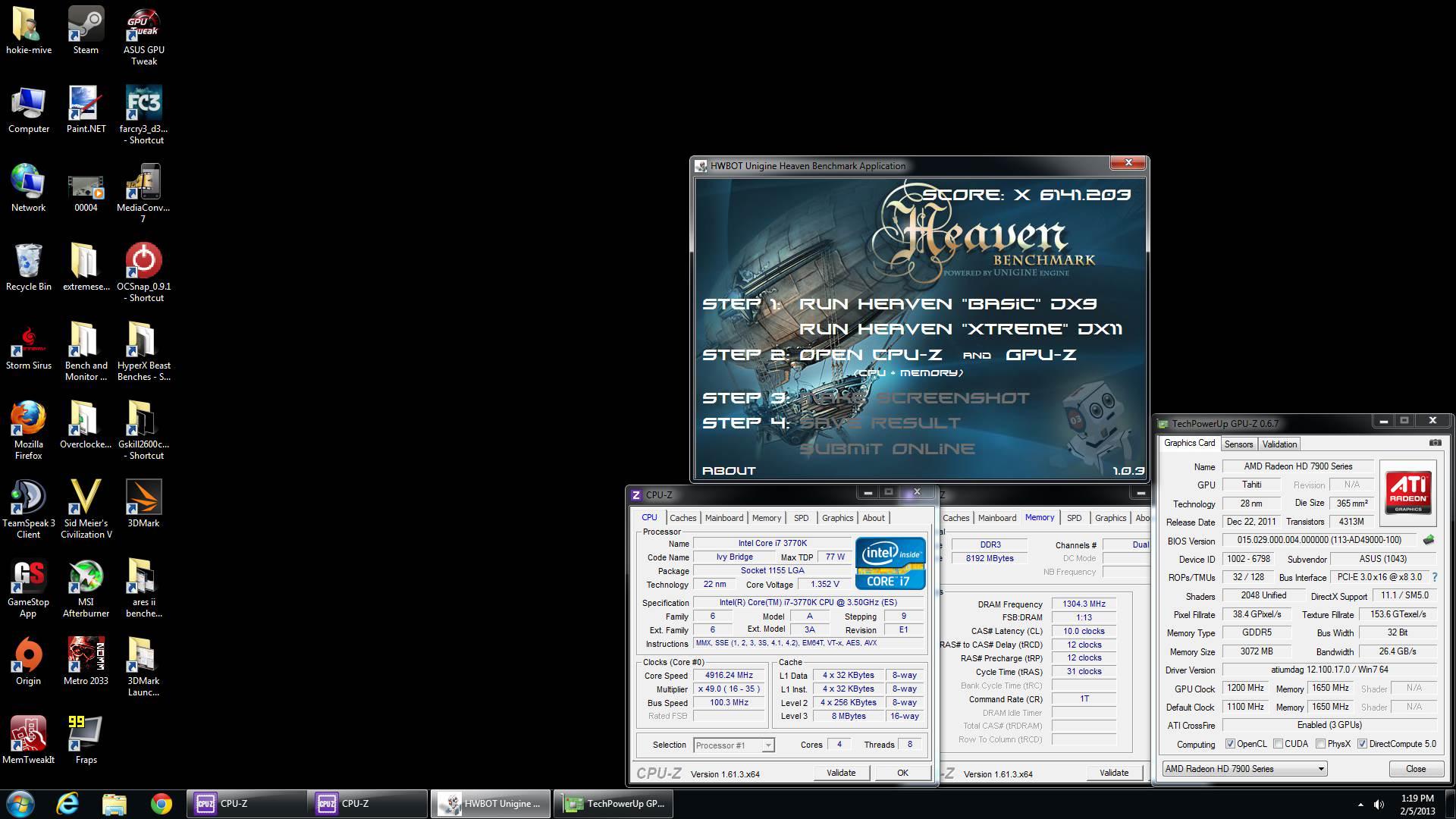Click Validate button in front CPU-Z
This screenshot has width=1456, height=819.
841,773
